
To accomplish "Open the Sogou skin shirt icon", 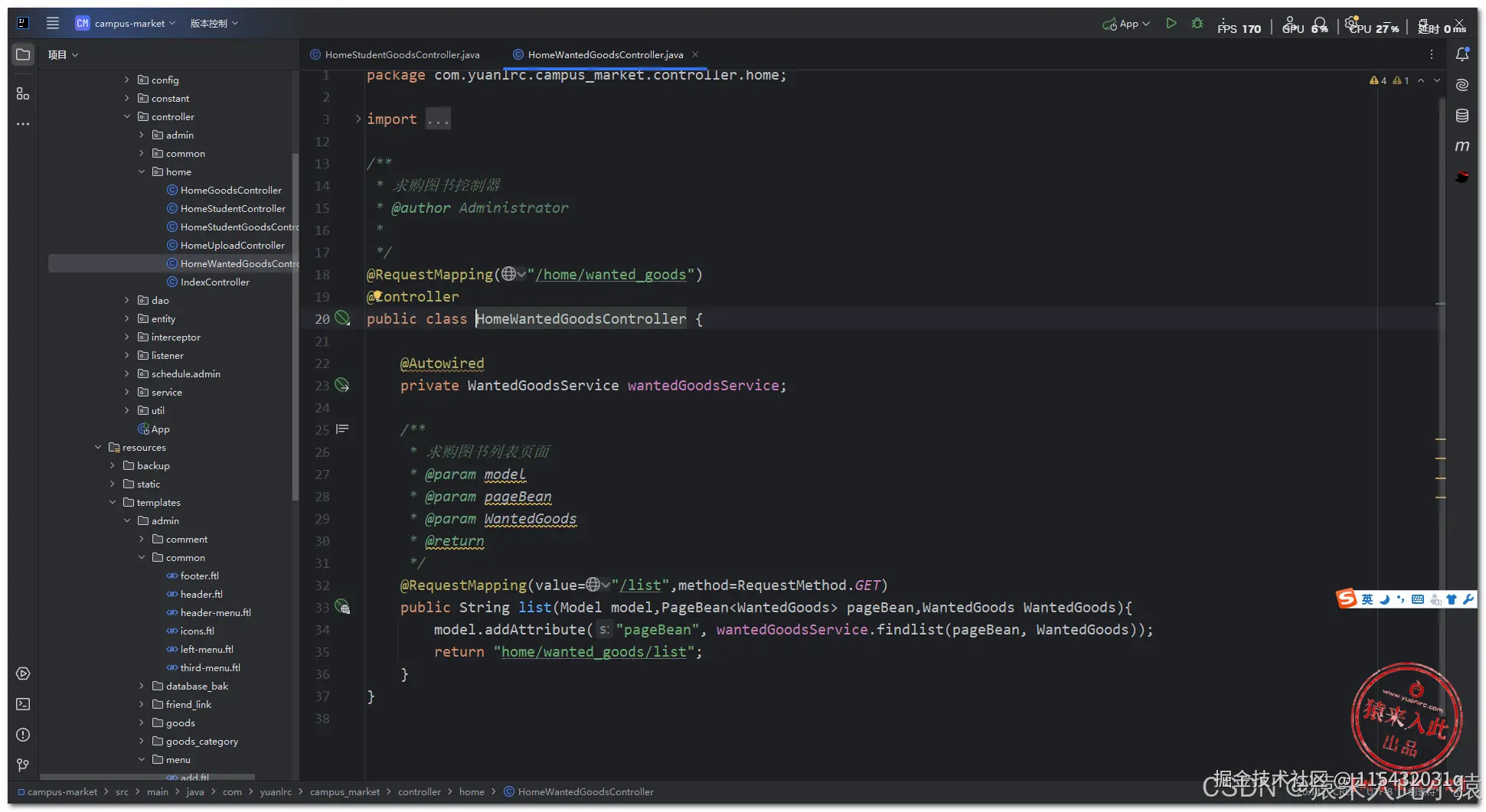I will (1452, 599).
